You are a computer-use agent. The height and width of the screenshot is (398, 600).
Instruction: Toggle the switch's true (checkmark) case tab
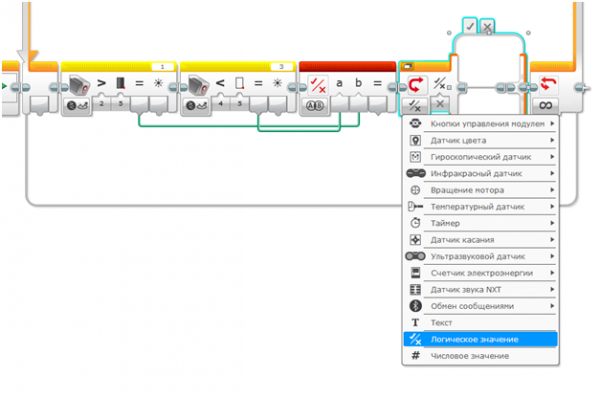470,26
